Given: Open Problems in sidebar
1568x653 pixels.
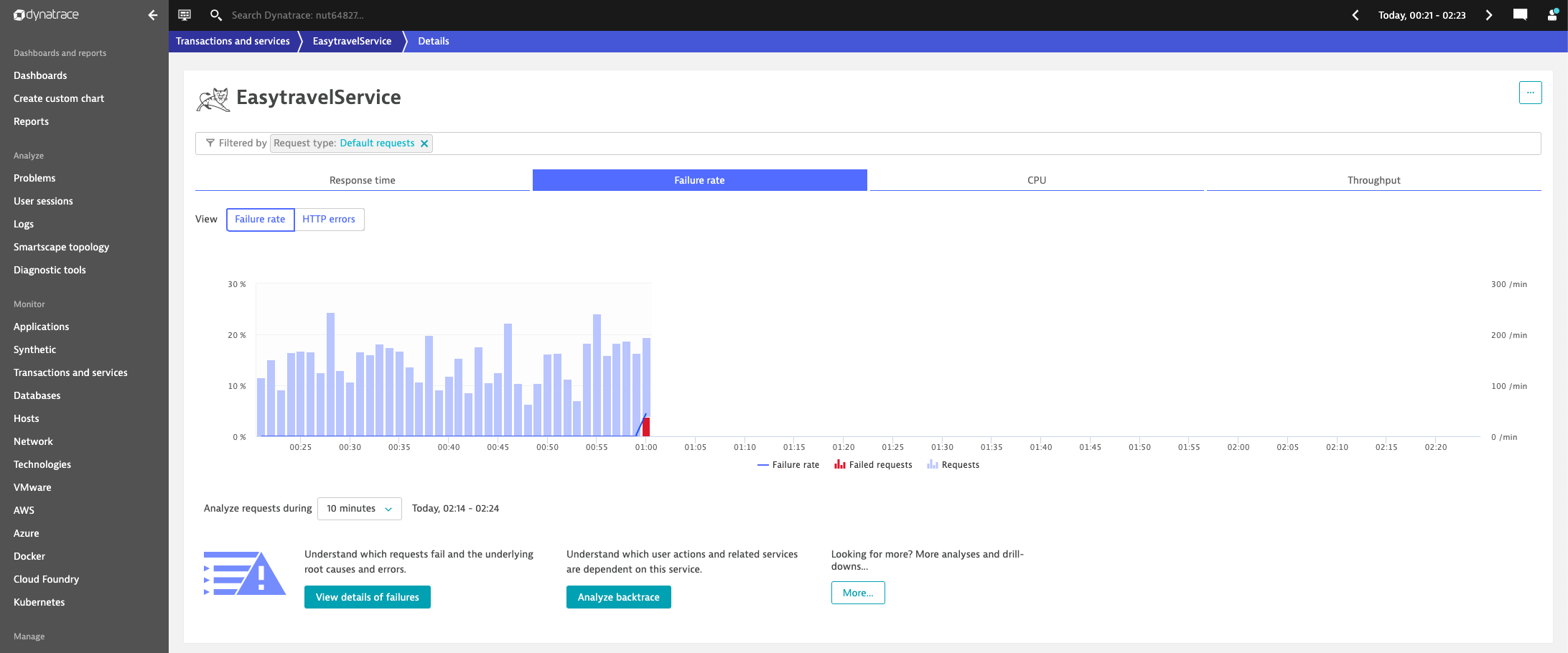Looking at the screenshot, I should click(34, 178).
